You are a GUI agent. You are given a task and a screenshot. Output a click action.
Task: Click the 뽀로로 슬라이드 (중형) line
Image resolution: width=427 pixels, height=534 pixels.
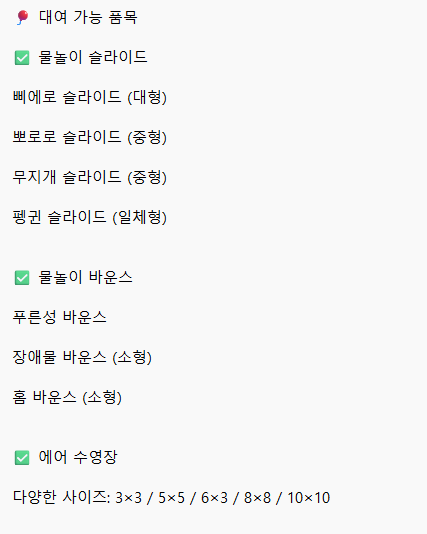(90, 137)
